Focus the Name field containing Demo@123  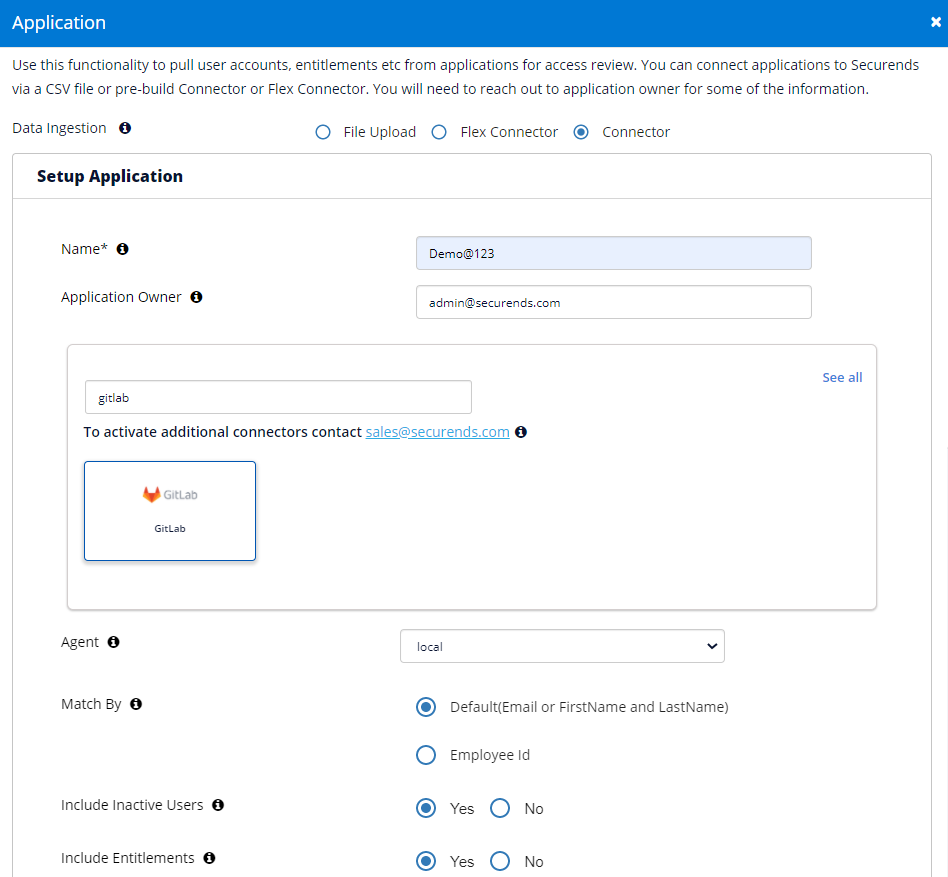coord(614,253)
